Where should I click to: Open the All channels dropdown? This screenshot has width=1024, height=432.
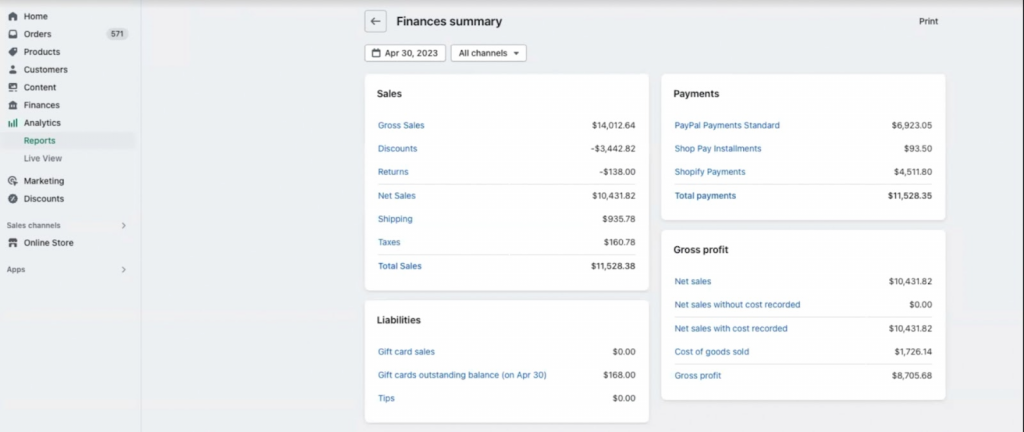[489, 53]
